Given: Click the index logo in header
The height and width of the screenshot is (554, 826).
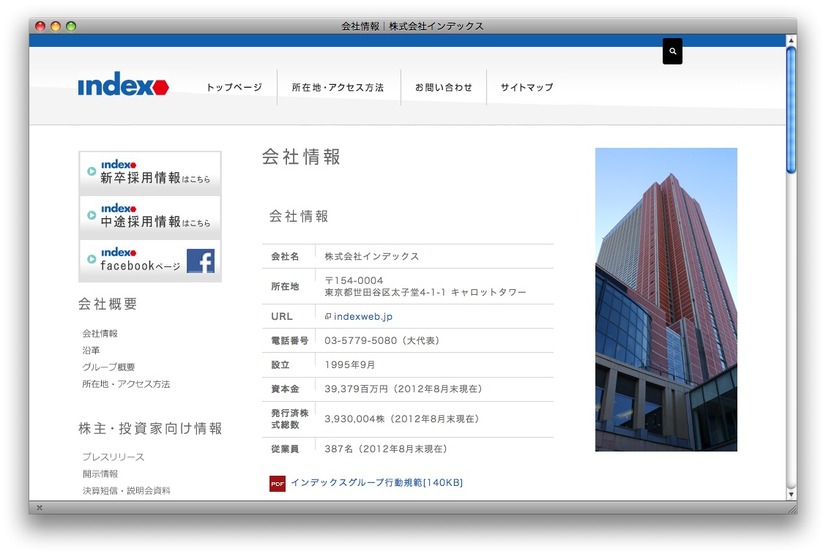Looking at the screenshot, I should pyautogui.click(x=123, y=84).
